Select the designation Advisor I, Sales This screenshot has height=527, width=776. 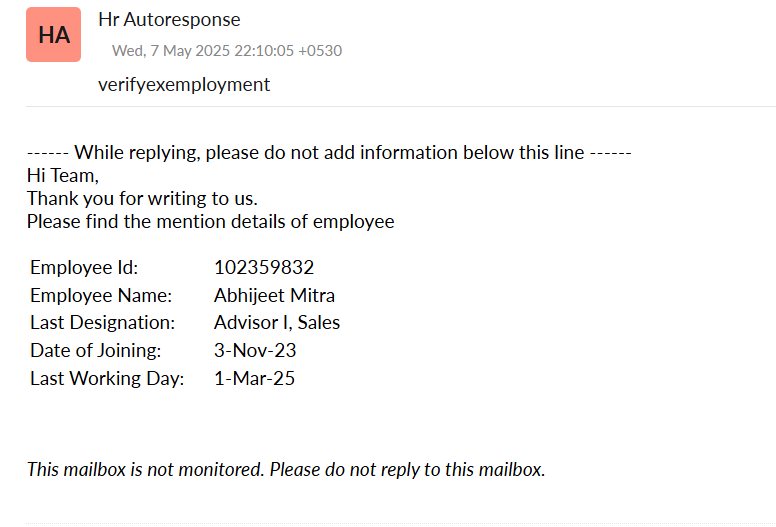[x=277, y=322]
